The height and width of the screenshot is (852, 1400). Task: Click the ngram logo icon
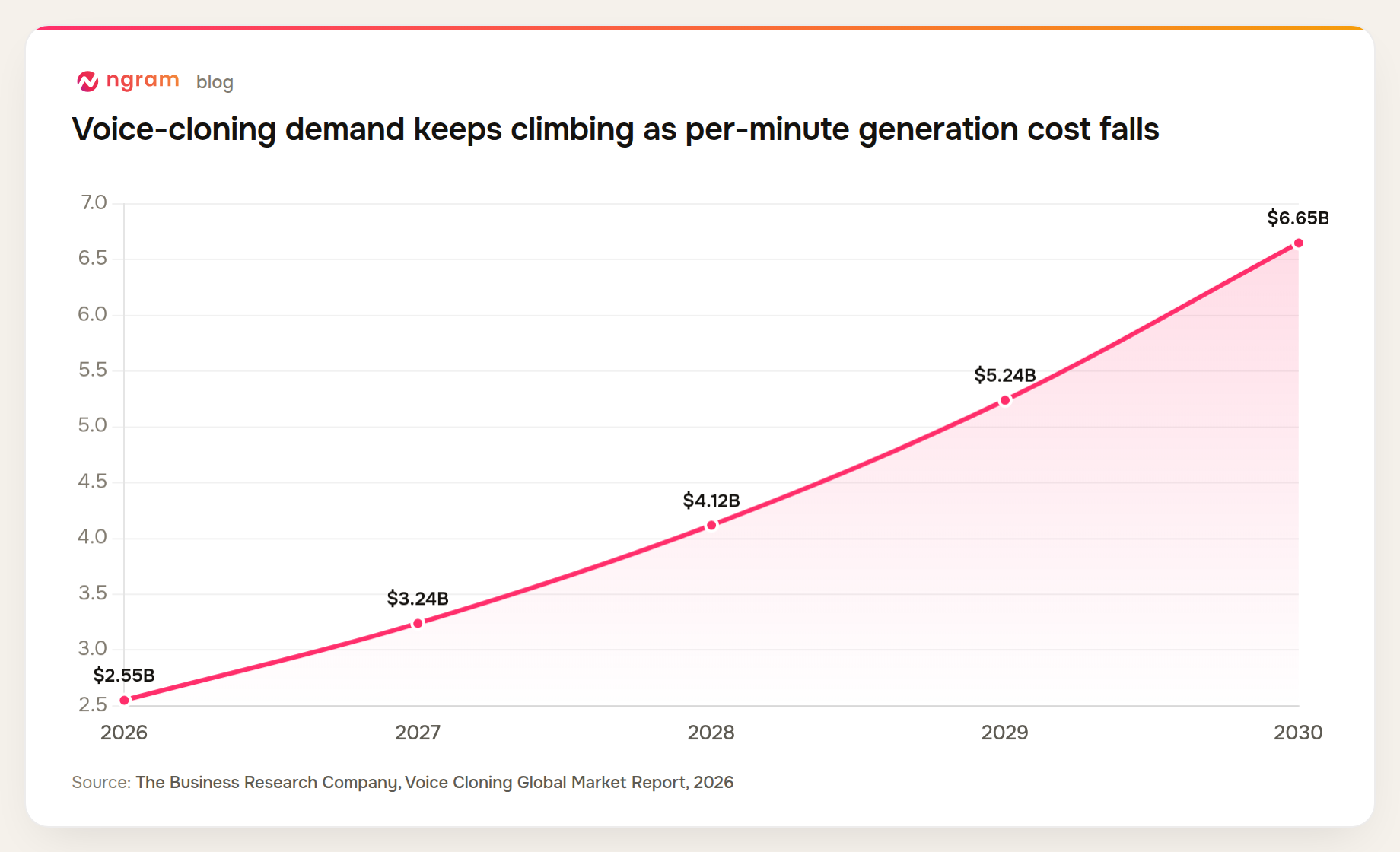pyautogui.click(x=87, y=81)
